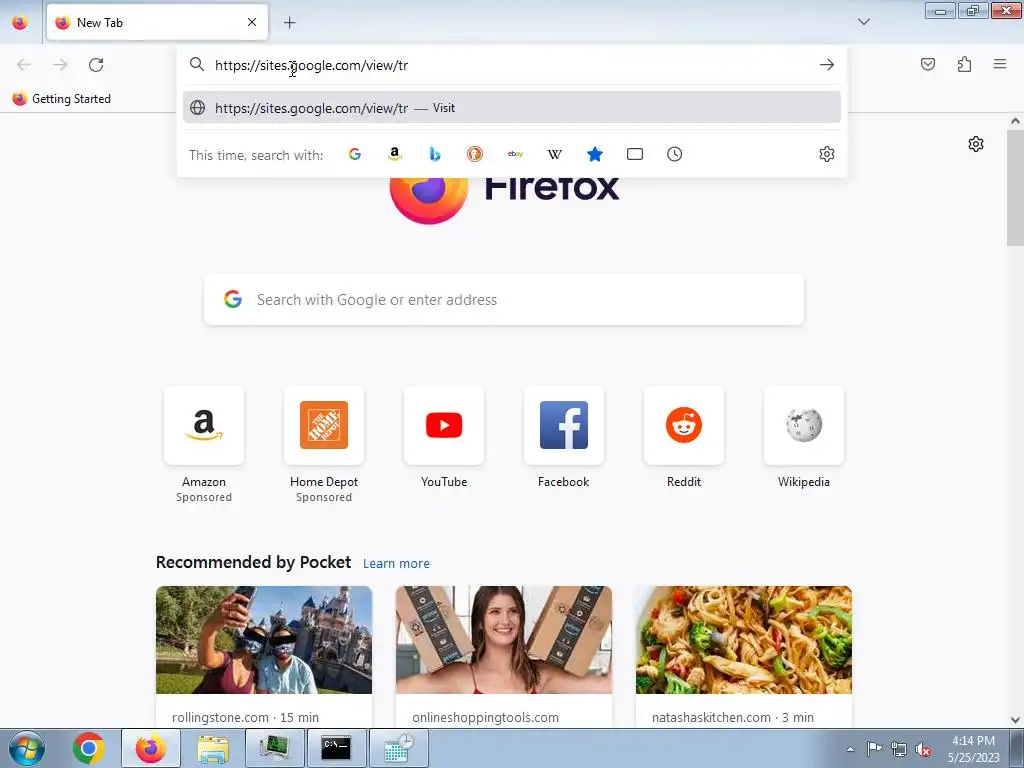This screenshot has width=1024, height=768.
Task: Click Learn more Pocket link
Action: [396, 564]
